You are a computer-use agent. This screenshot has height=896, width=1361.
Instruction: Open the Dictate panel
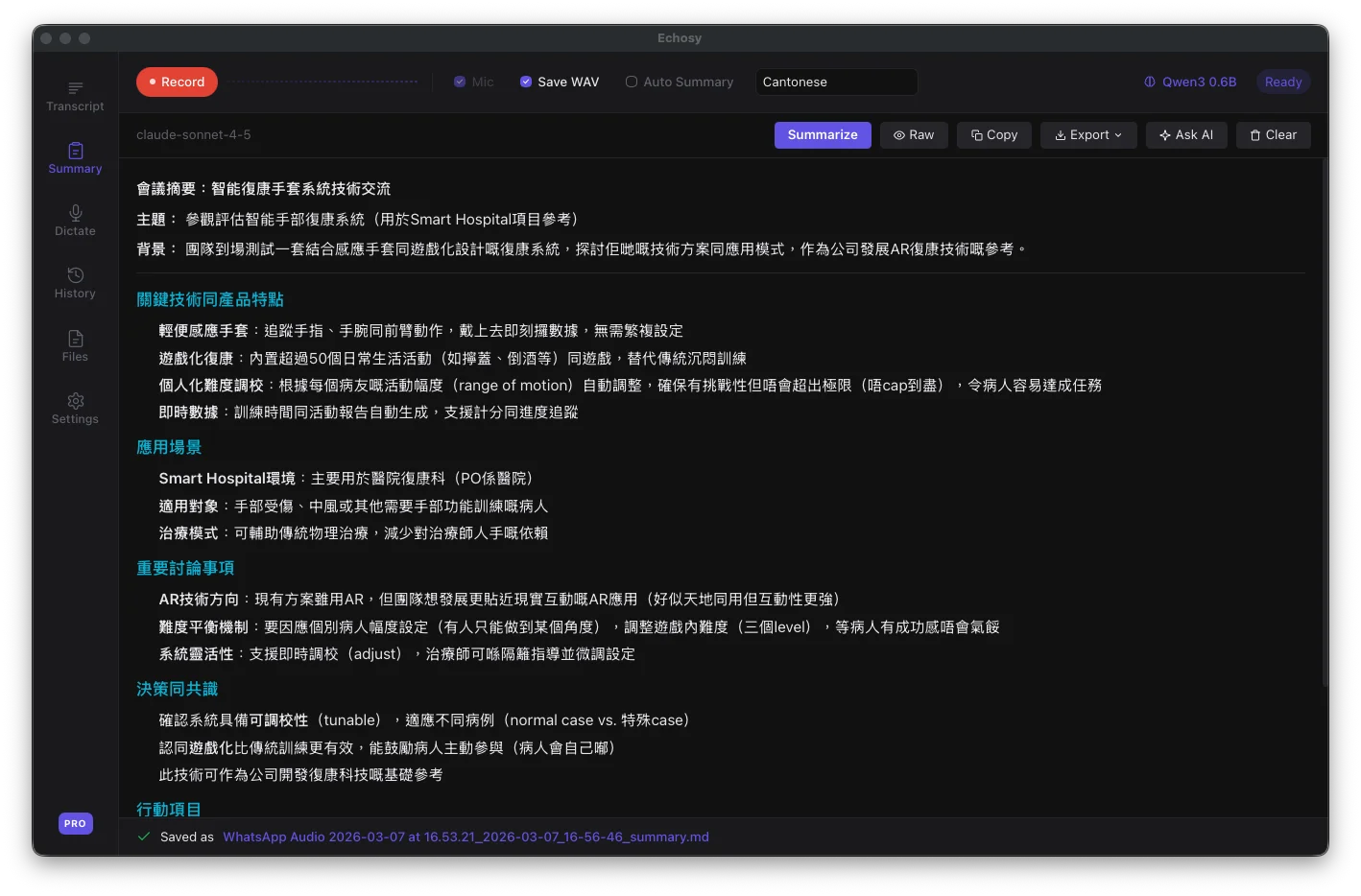pyautogui.click(x=75, y=221)
